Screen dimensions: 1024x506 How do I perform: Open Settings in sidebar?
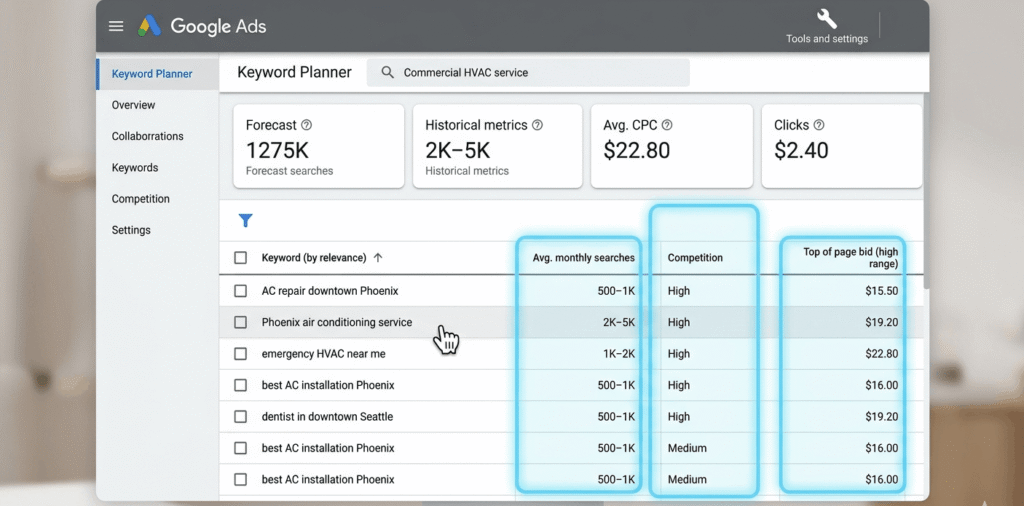pyautogui.click(x=131, y=230)
